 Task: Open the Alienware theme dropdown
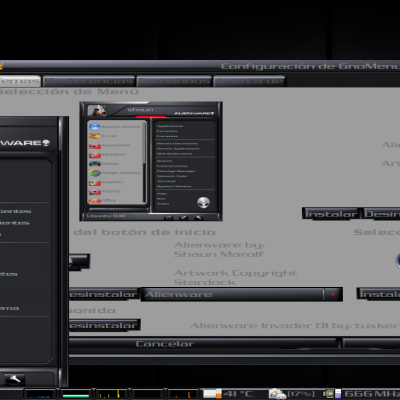pyautogui.click(x=242, y=294)
